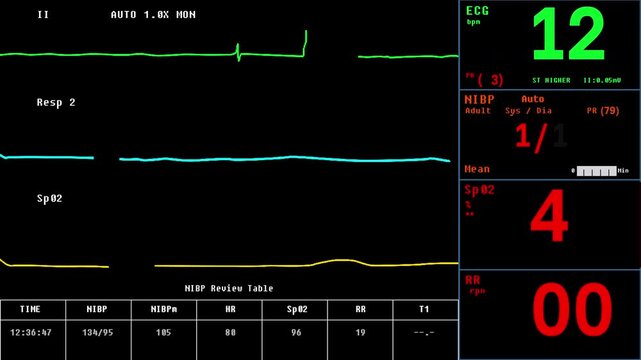Click the II:0.05mV ST value
The height and width of the screenshot is (360, 641).
[602, 80]
